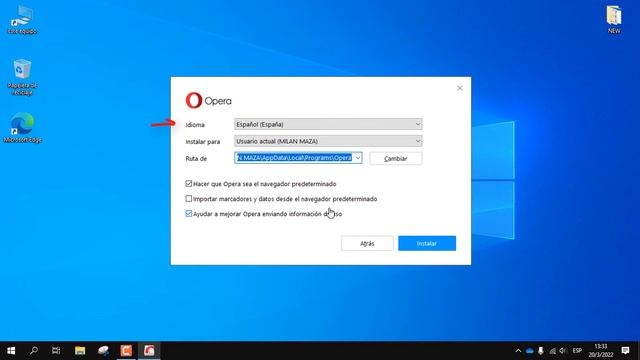Check 'Importar marcadores y datos' option

pyautogui.click(x=189, y=199)
